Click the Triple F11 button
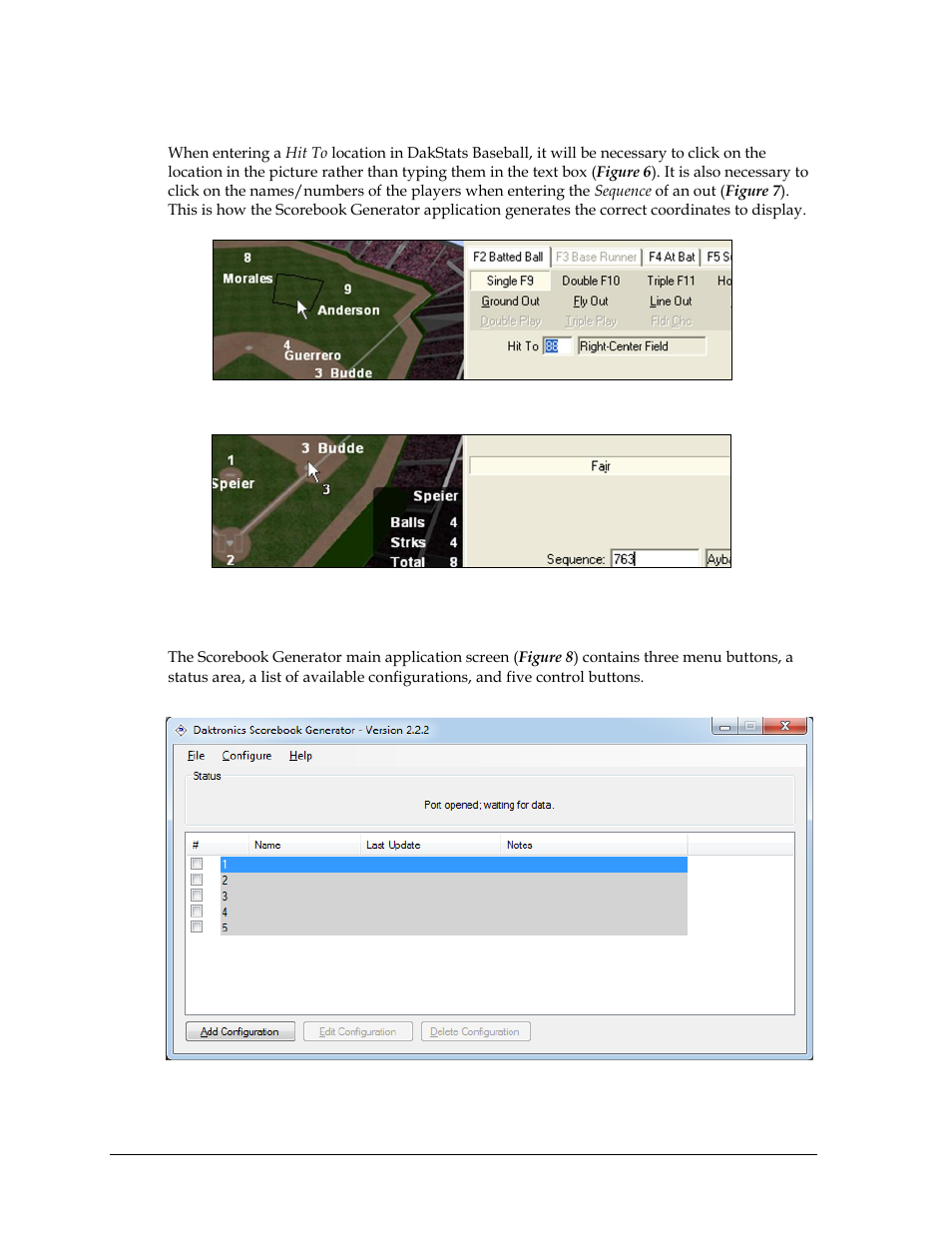 [x=671, y=282]
